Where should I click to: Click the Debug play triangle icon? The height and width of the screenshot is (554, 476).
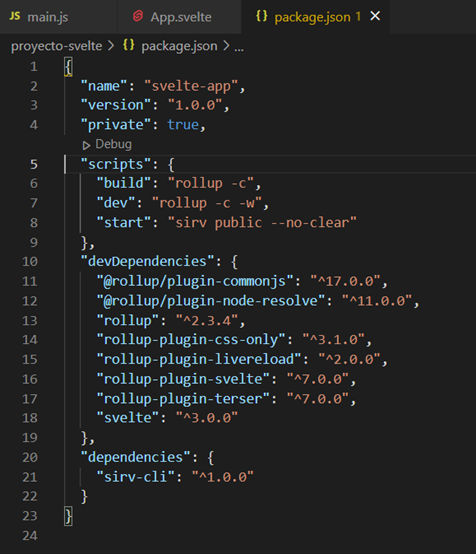tap(86, 145)
